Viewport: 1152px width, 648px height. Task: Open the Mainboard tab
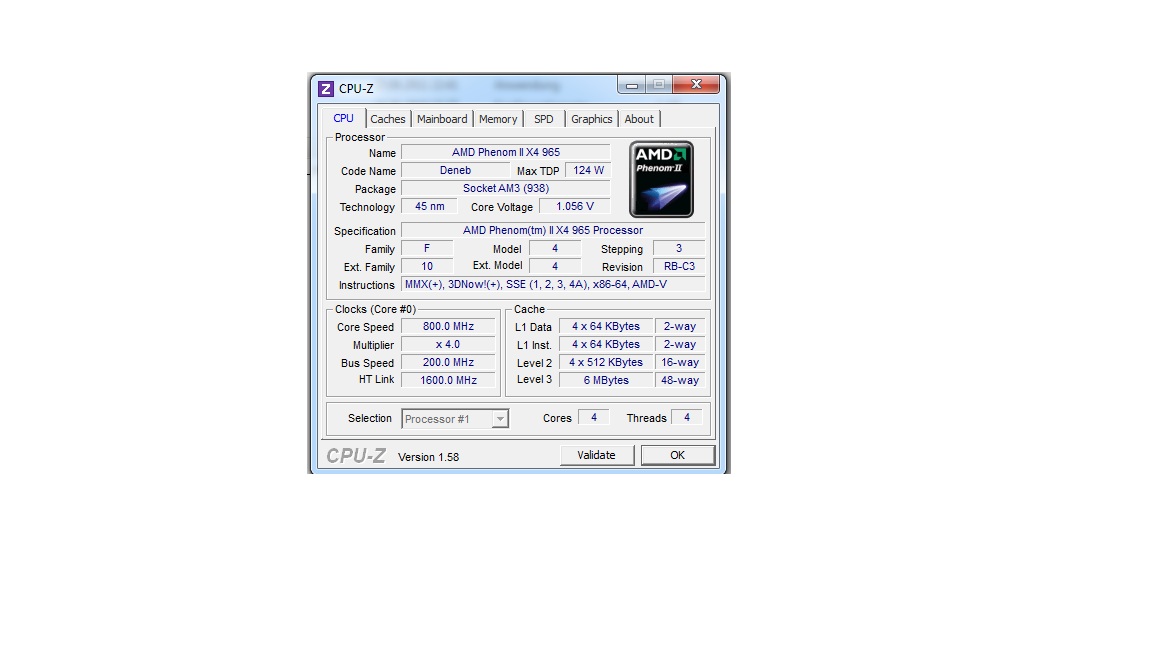click(442, 119)
